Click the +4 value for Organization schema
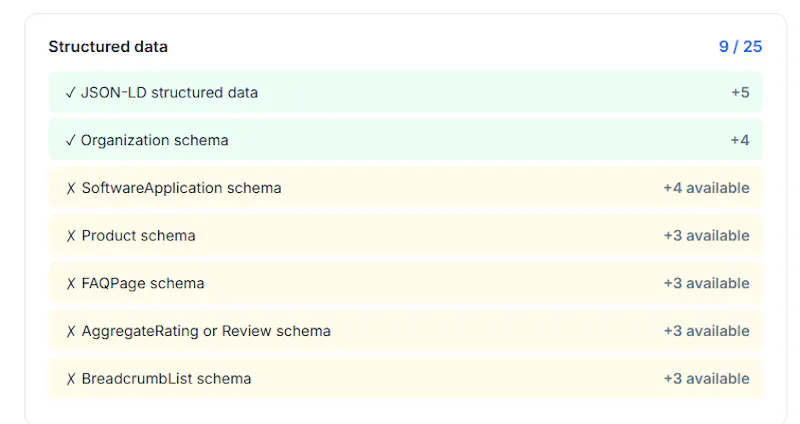This screenshot has width=800, height=424. pos(740,140)
